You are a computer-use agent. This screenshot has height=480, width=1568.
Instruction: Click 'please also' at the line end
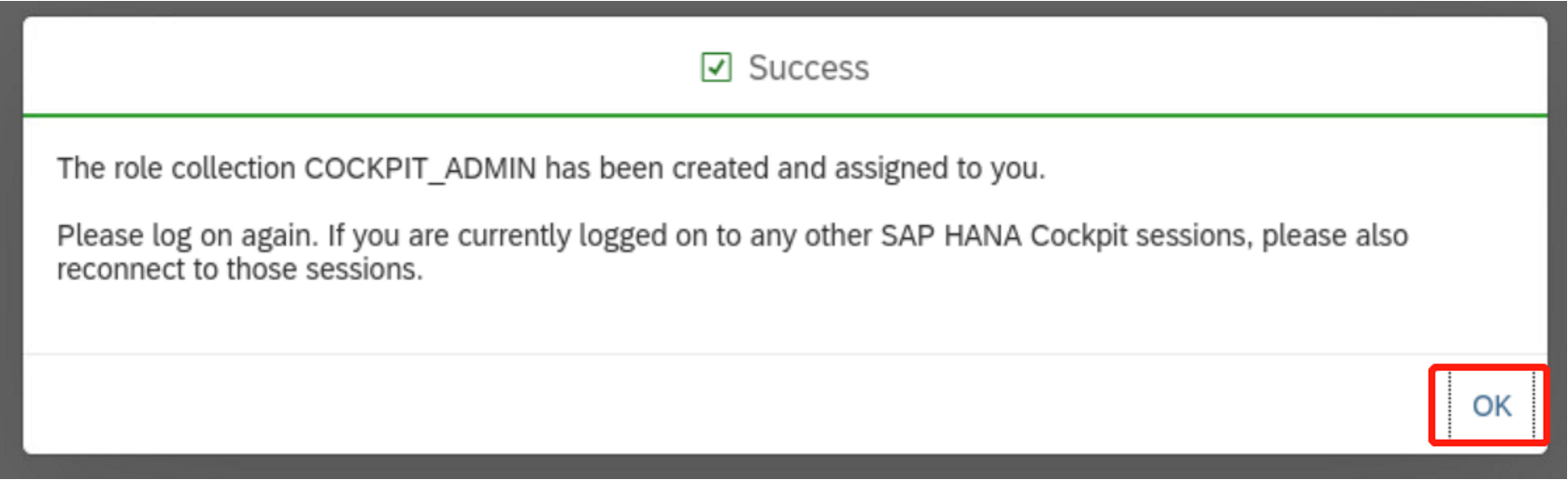[x=1334, y=235]
